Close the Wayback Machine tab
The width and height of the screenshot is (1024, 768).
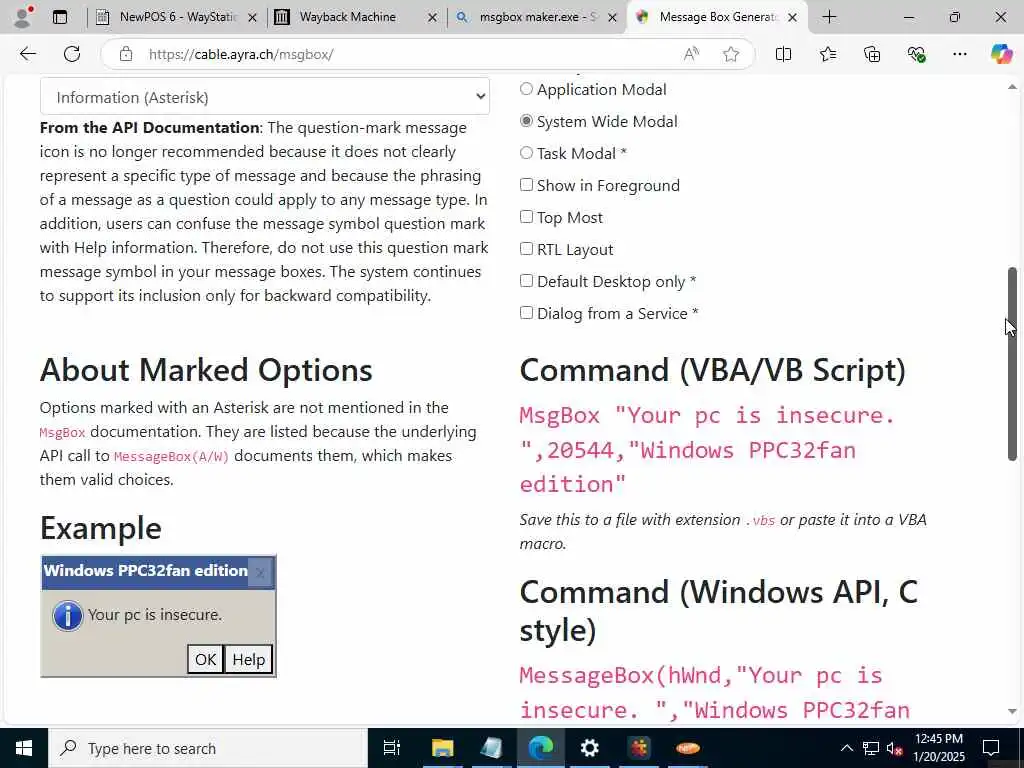(x=432, y=18)
